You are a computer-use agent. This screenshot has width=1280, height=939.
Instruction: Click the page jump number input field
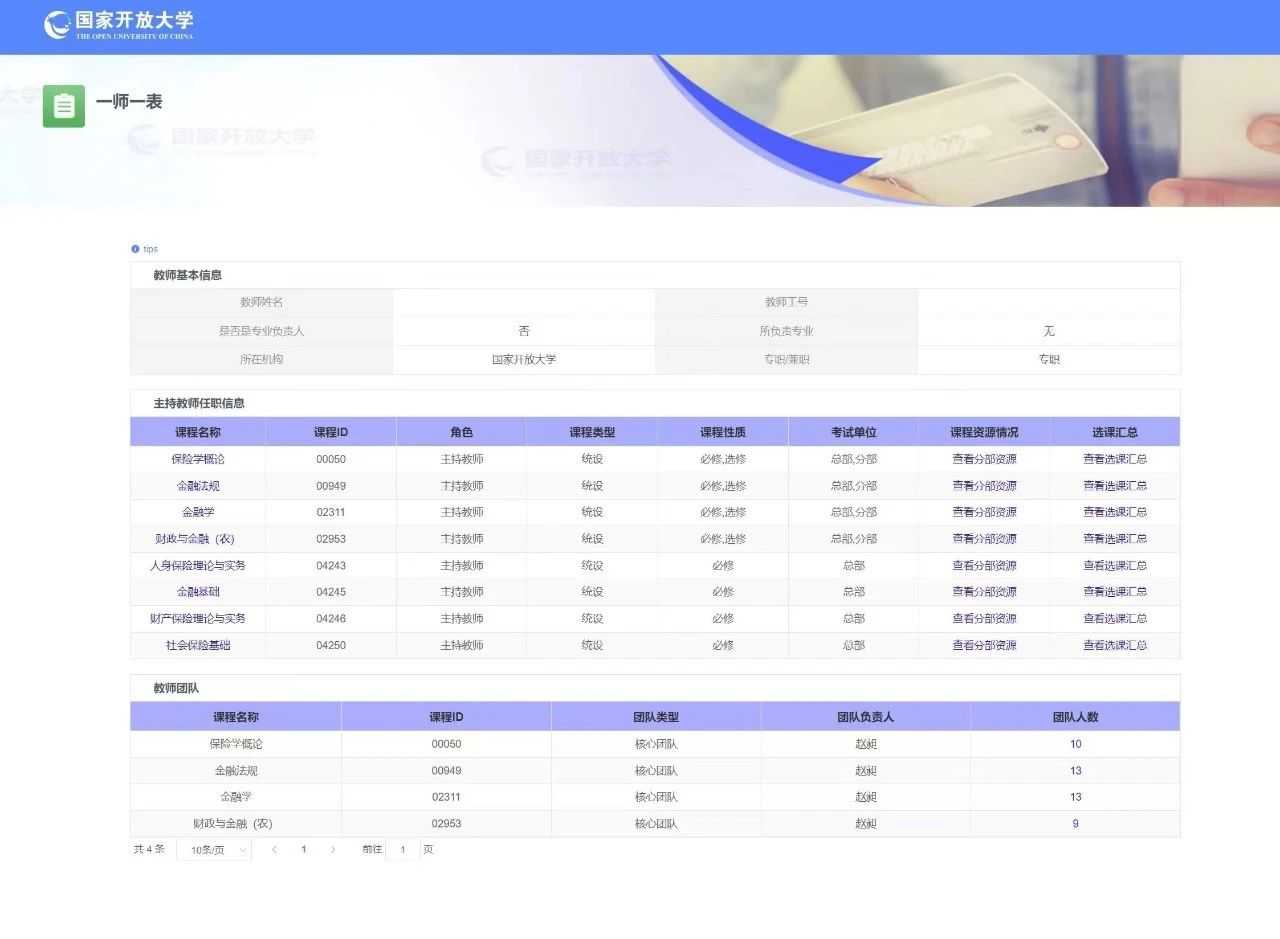click(x=403, y=850)
